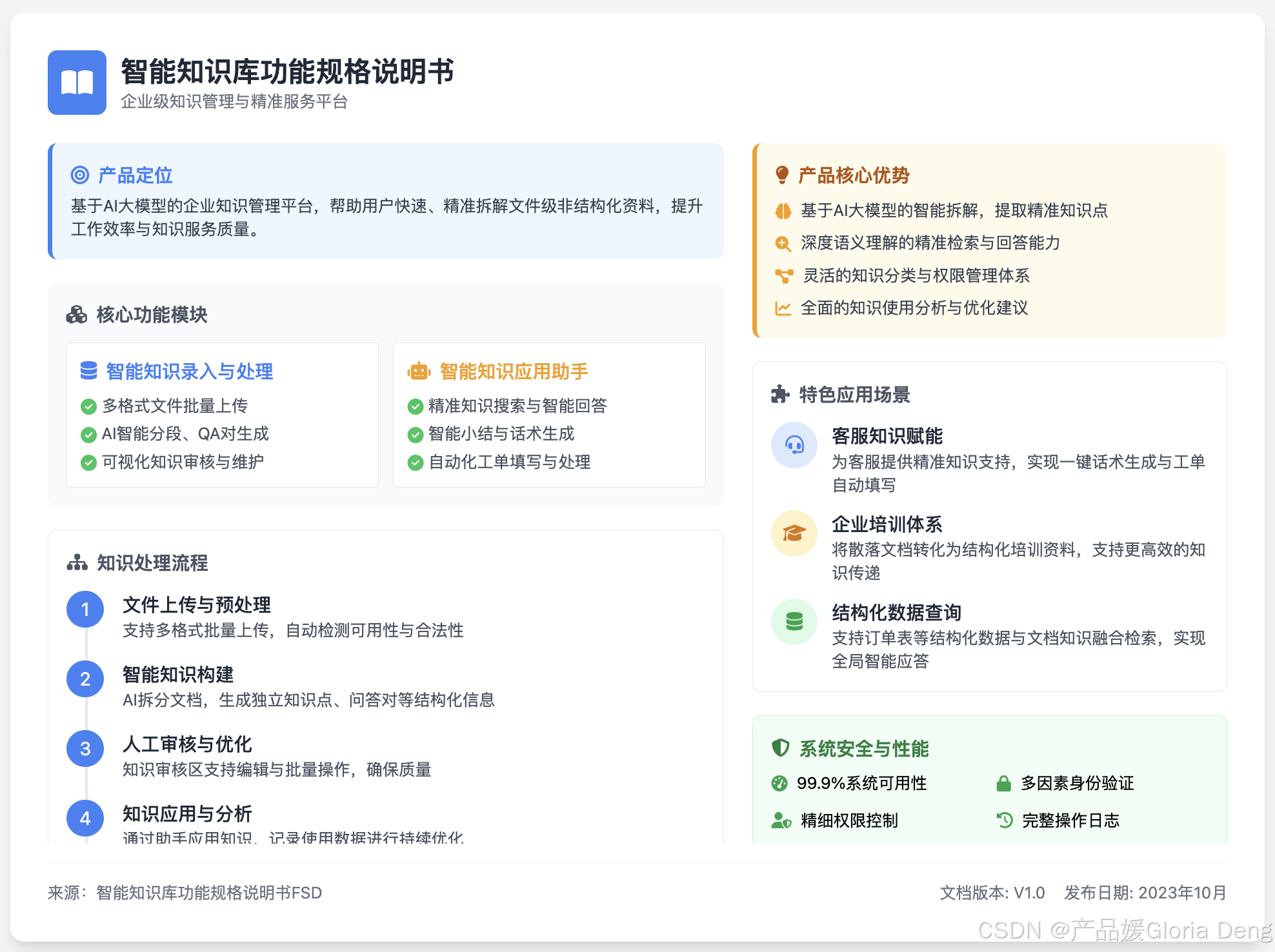Click the target icon beside 产品定位

point(79,175)
